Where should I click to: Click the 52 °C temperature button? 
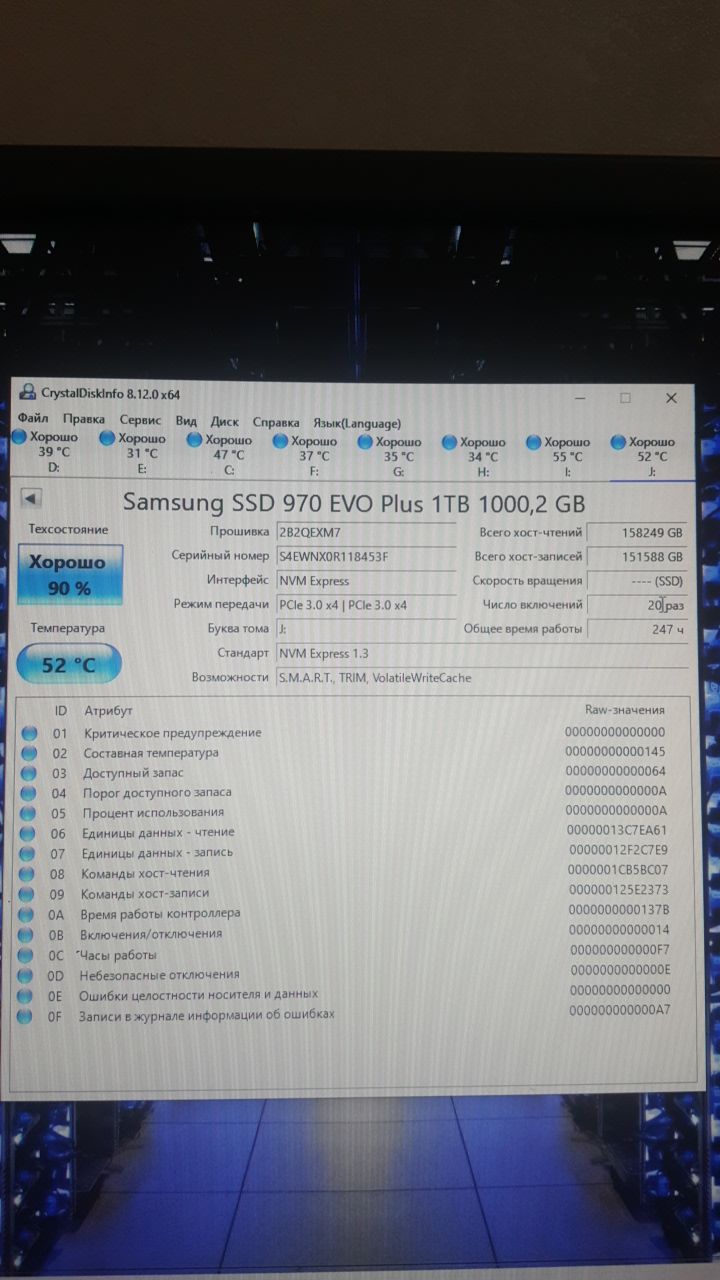[69, 664]
